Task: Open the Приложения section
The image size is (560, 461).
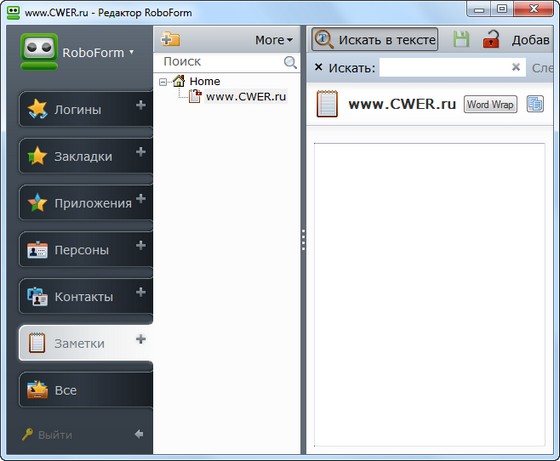Action: pos(86,203)
